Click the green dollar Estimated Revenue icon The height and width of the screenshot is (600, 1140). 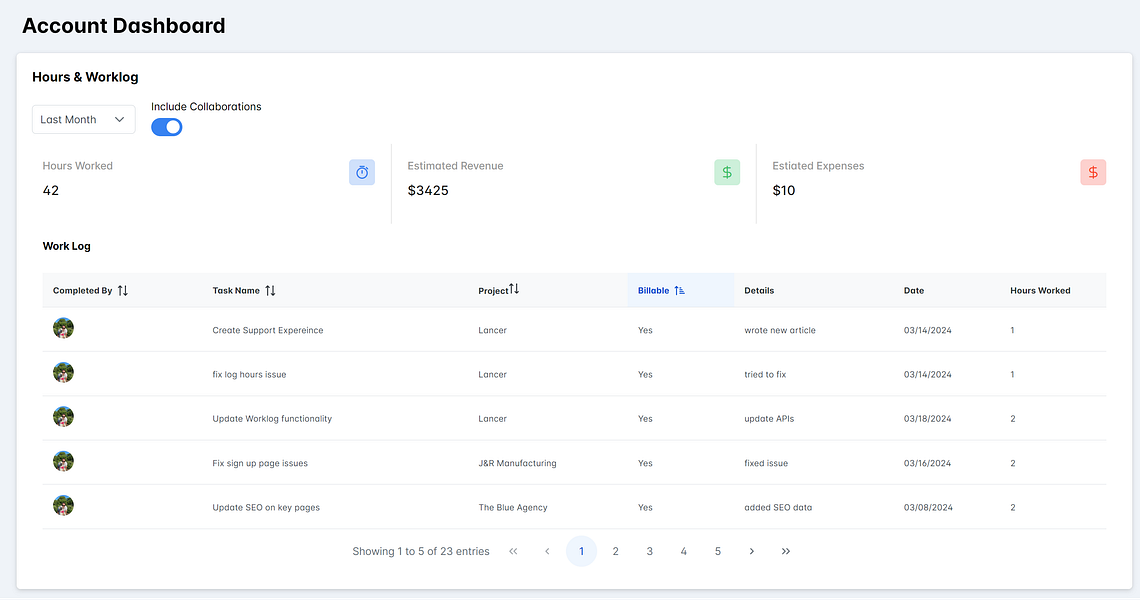click(727, 172)
